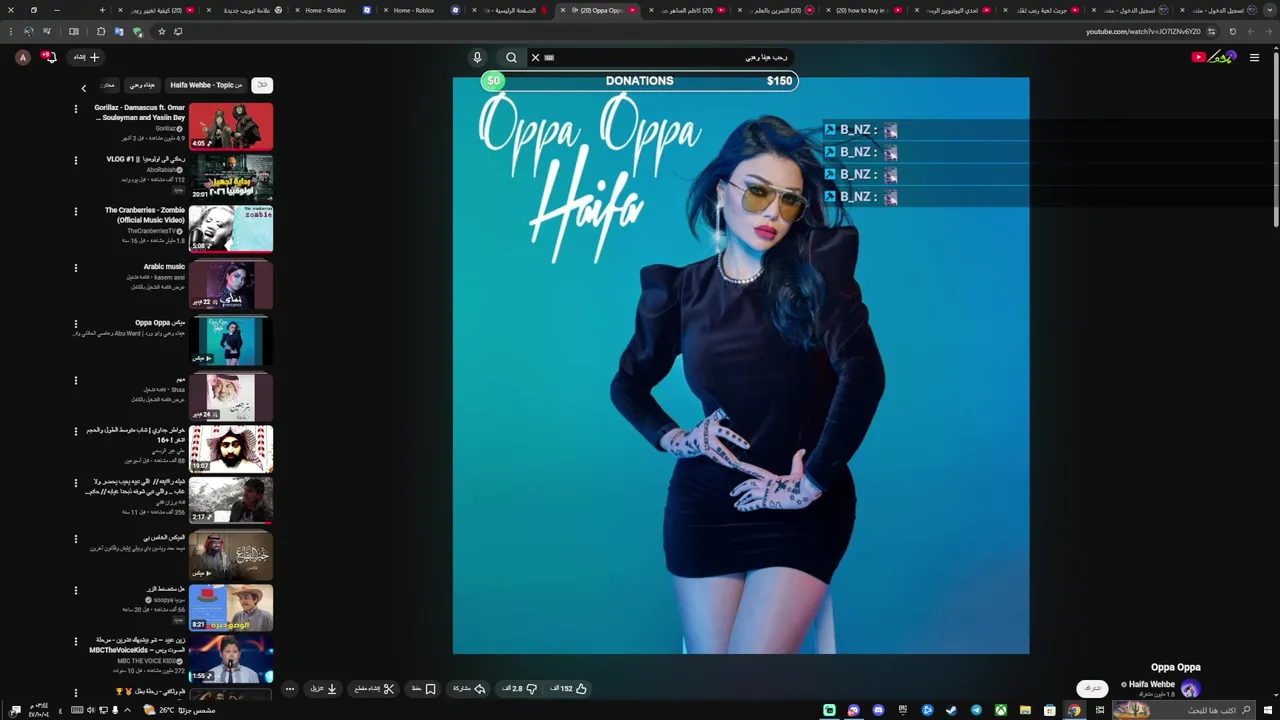The image size is (1280, 720).
Task: Click the browser Forward arrow
Action: coord(1250,31)
